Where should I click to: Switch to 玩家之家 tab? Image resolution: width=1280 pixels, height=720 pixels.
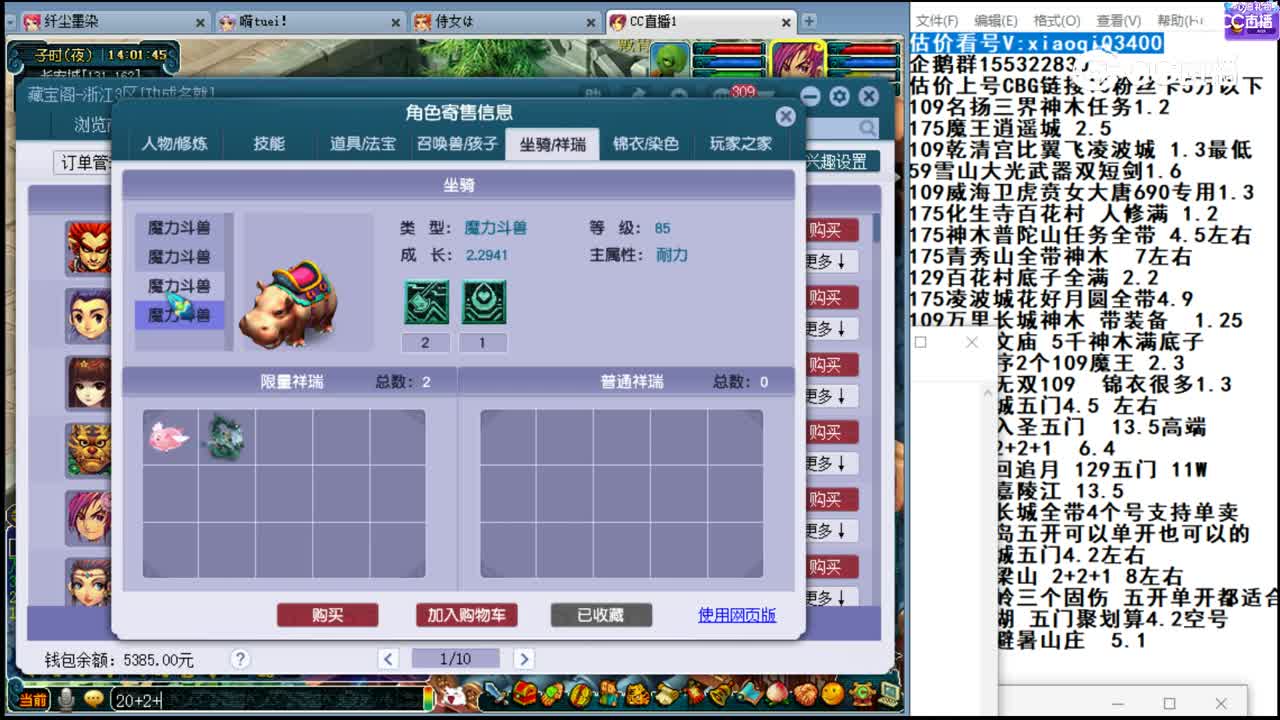coord(741,144)
